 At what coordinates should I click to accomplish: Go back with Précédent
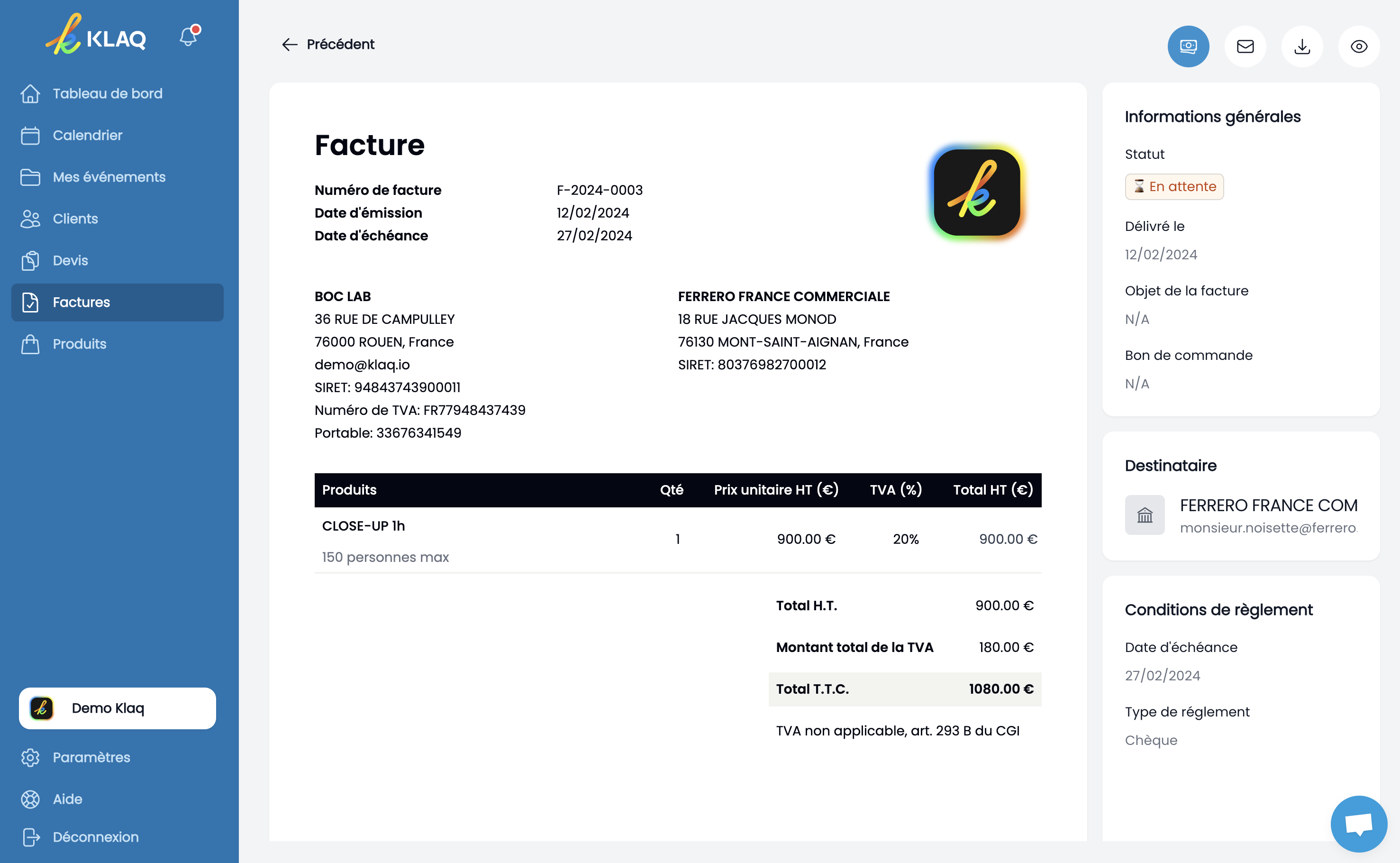coord(328,45)
